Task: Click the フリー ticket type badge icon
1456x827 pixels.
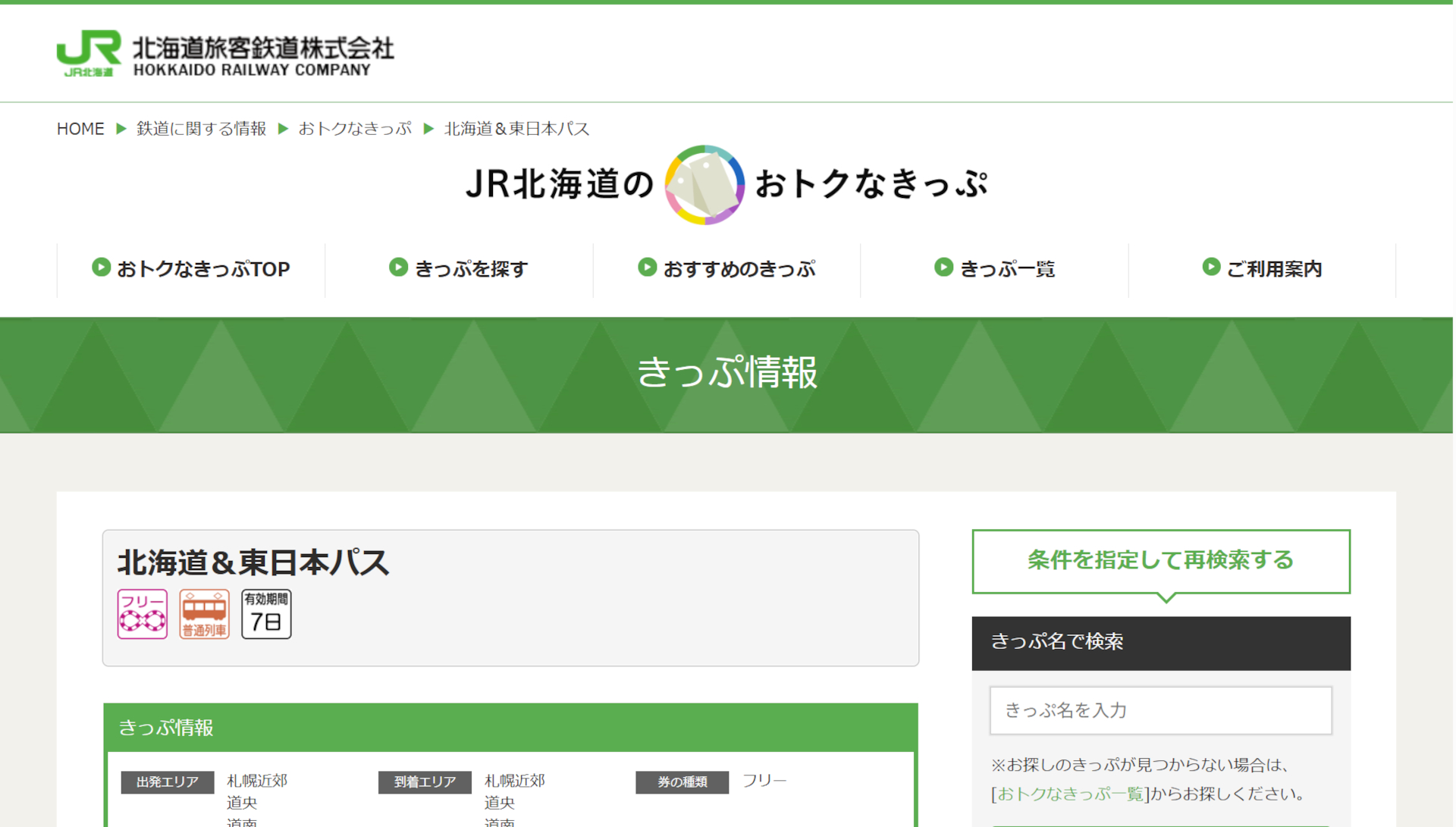Action: (x=142, y=613)
